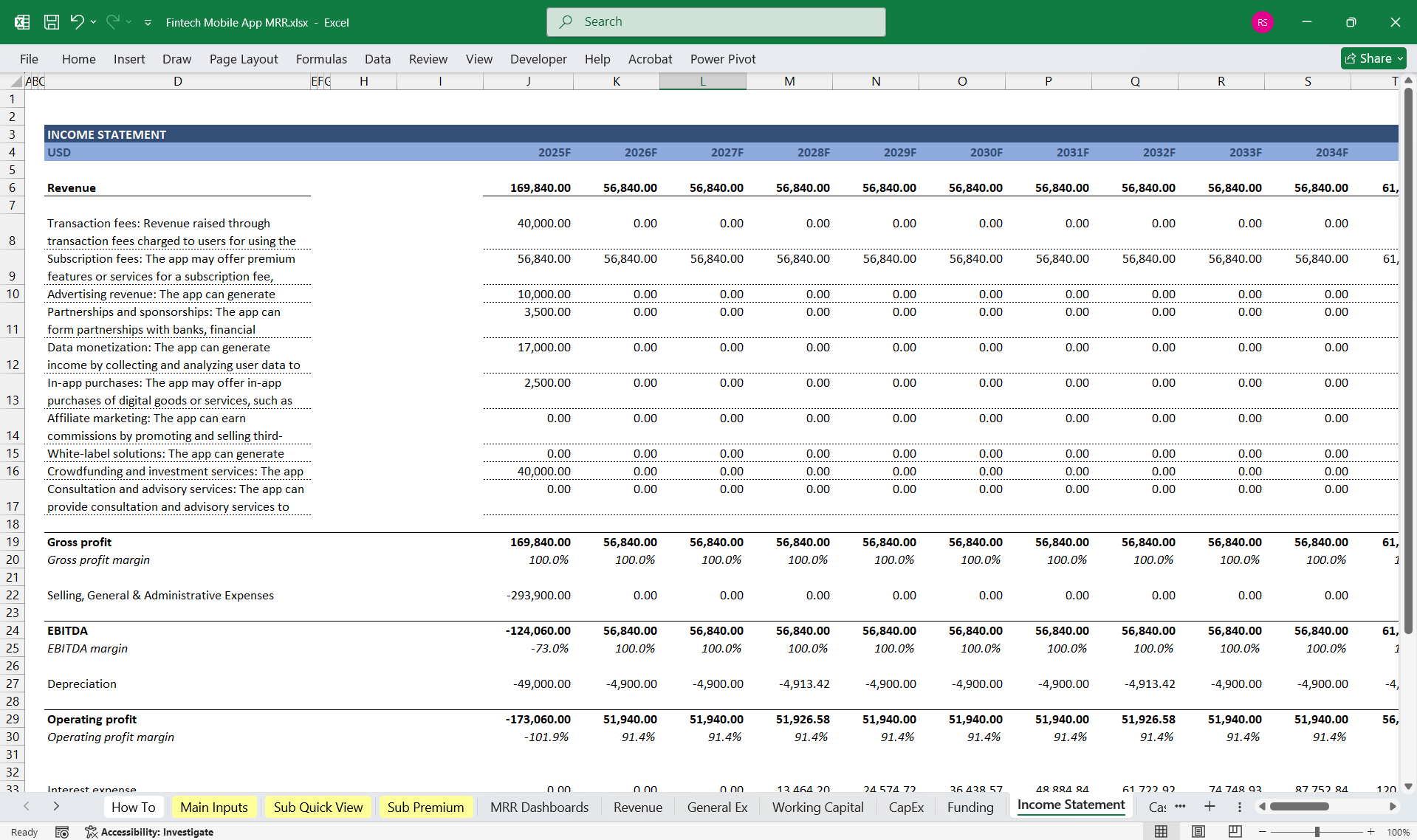Customize the Quick Access Toolbar dropdown
Screen dimensions: 1417x840
(148, 22)
